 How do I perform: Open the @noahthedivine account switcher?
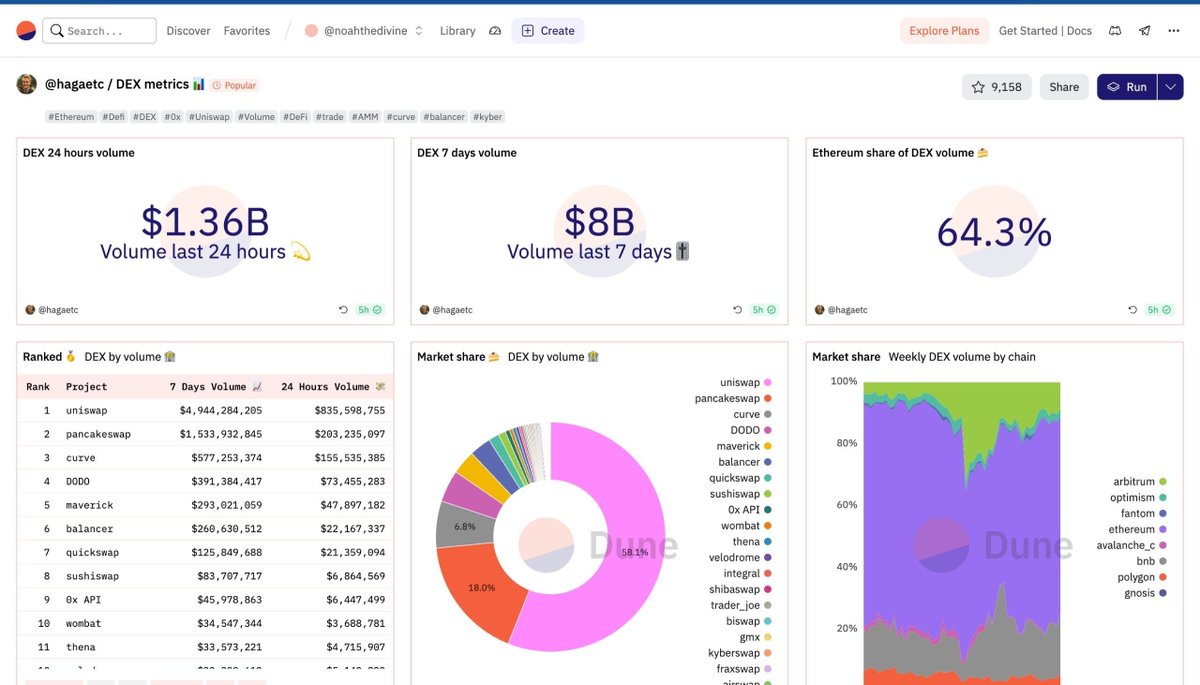click(x=364, y=31)
